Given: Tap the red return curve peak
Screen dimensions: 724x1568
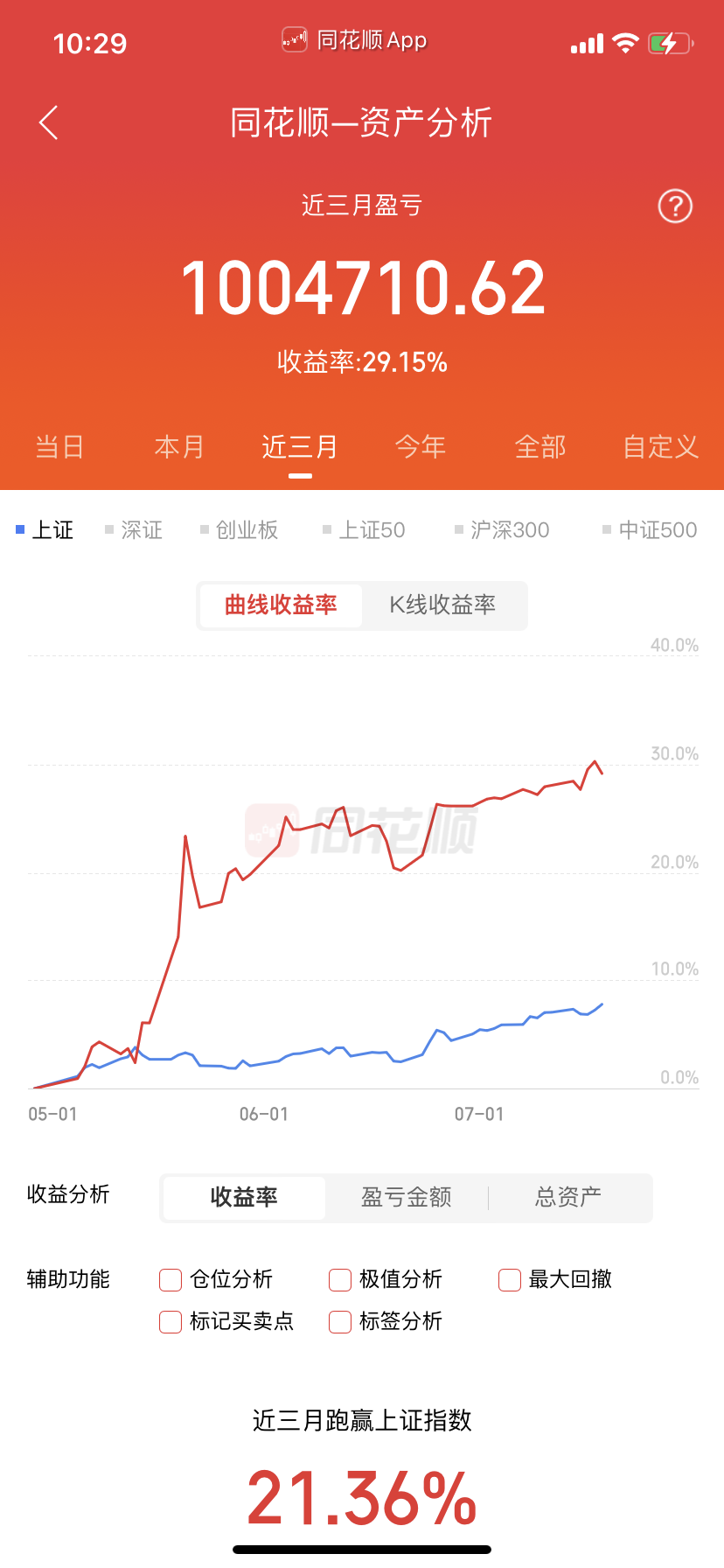Looking at the screenshot, I should pyautogui.click(x=595, y=761).
